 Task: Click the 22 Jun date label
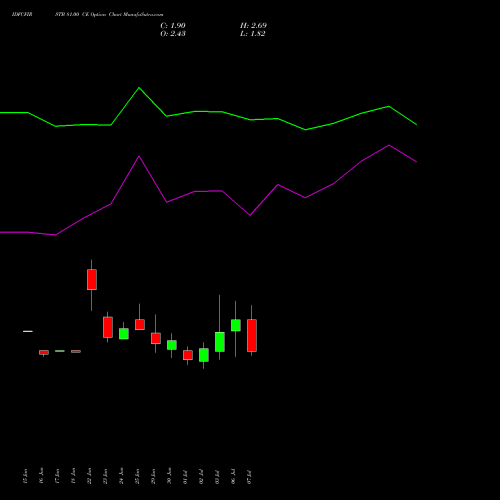[x=89, y=476]
